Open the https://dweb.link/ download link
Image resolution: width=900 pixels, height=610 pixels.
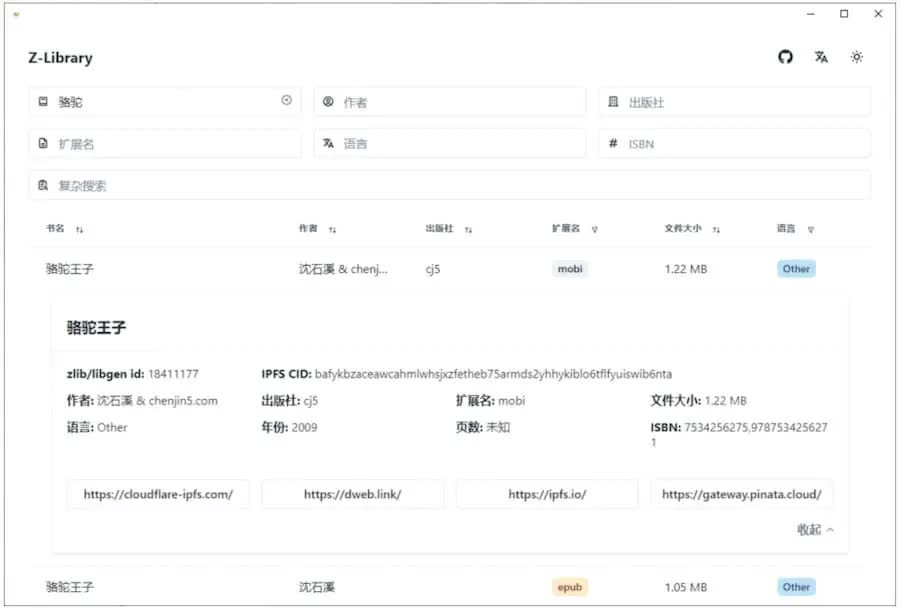352,493
